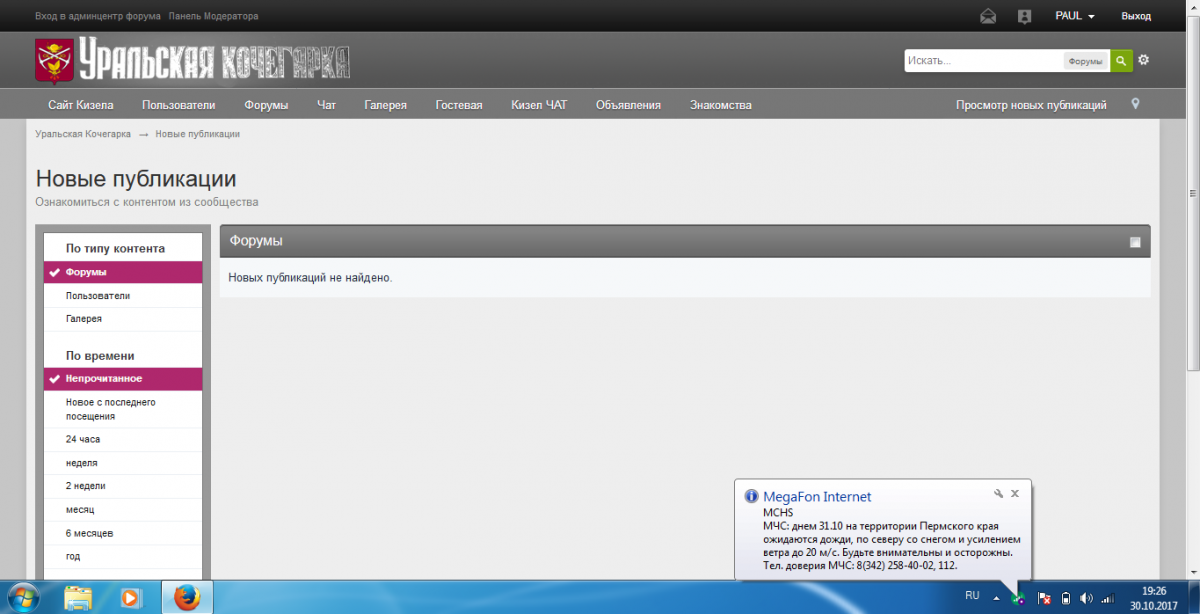Open the Форумы search scope dropdown

(1085, 61)
